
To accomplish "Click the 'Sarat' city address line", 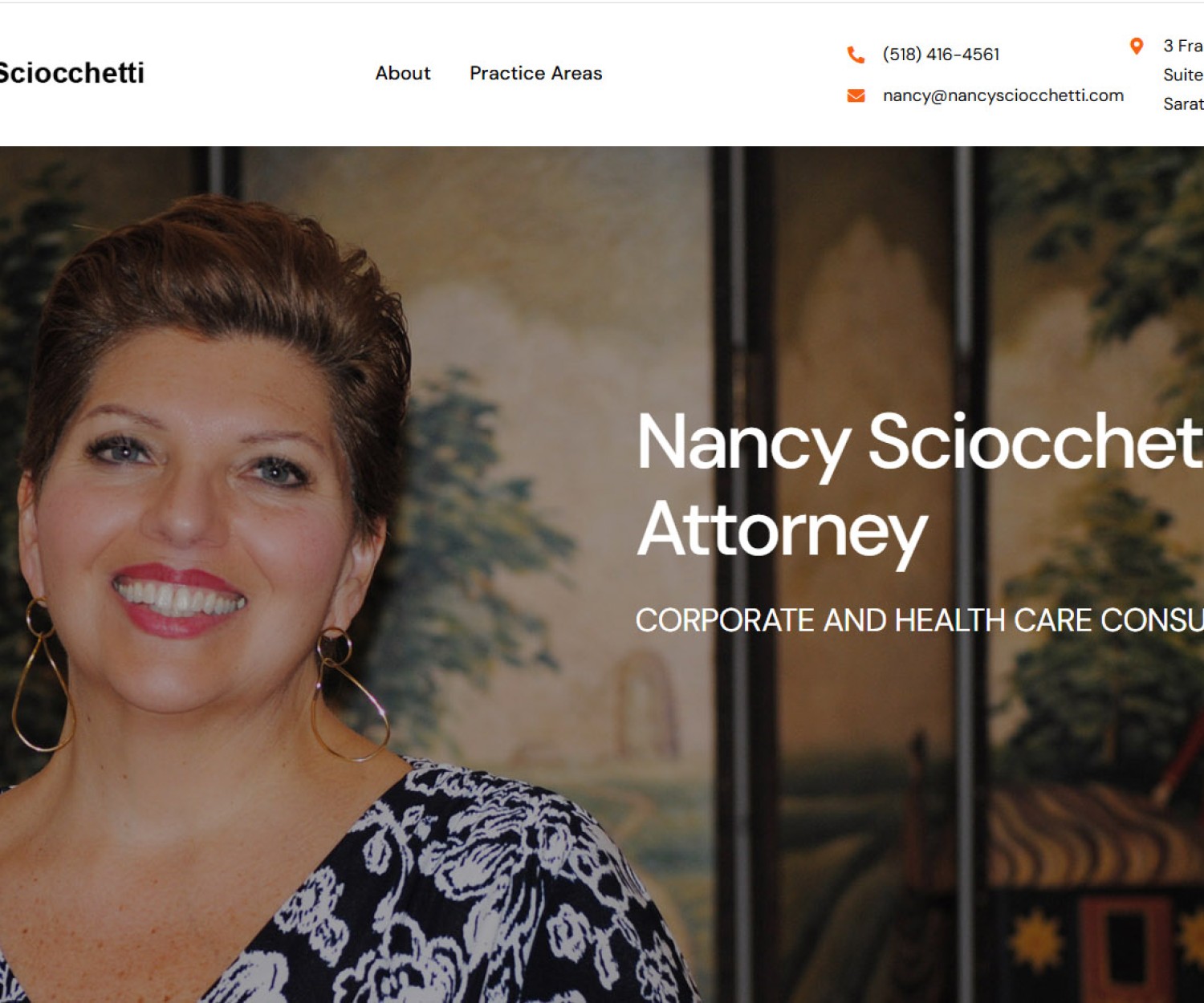I will click(1183, 104).
